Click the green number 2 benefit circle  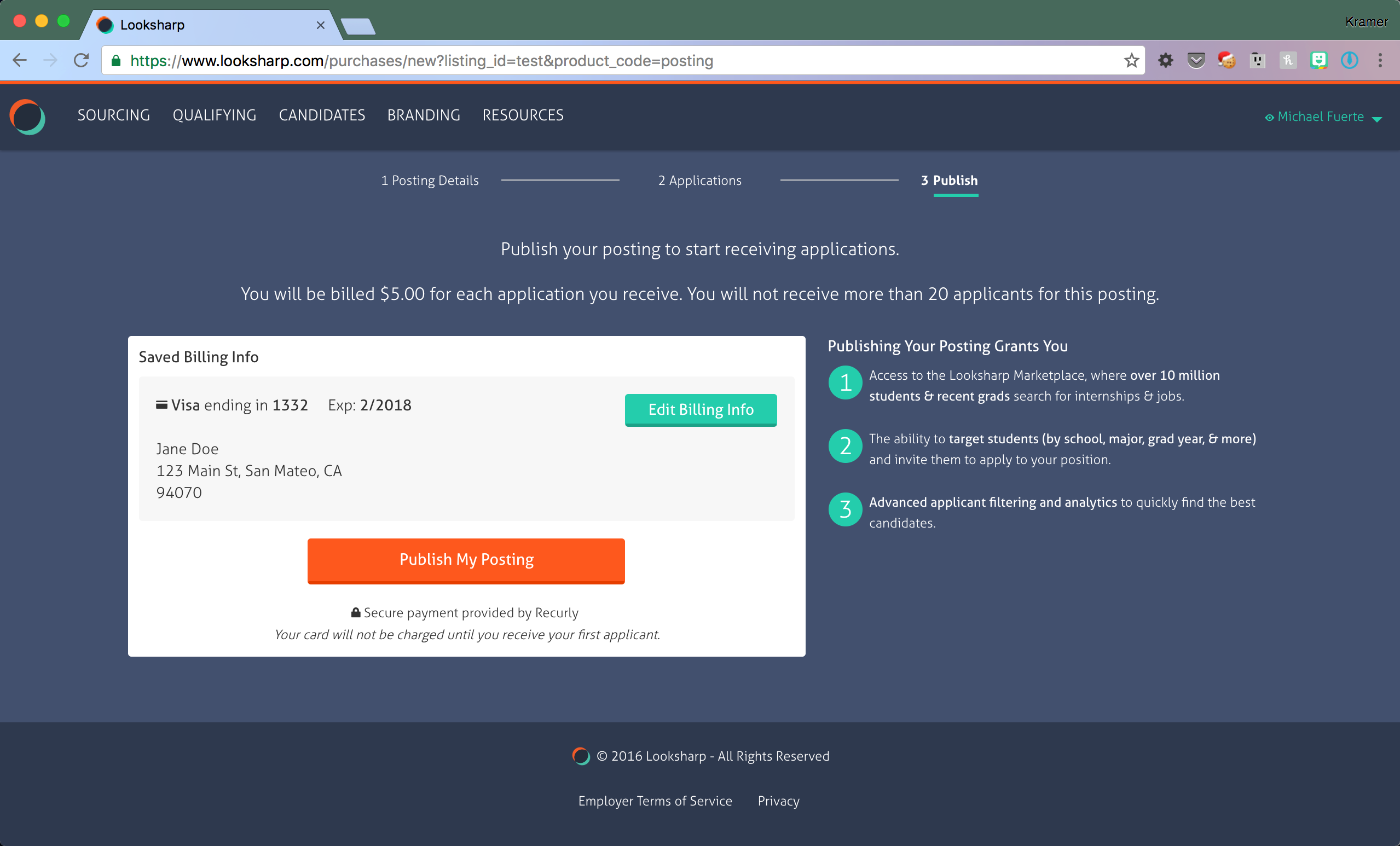coord(846,446)
